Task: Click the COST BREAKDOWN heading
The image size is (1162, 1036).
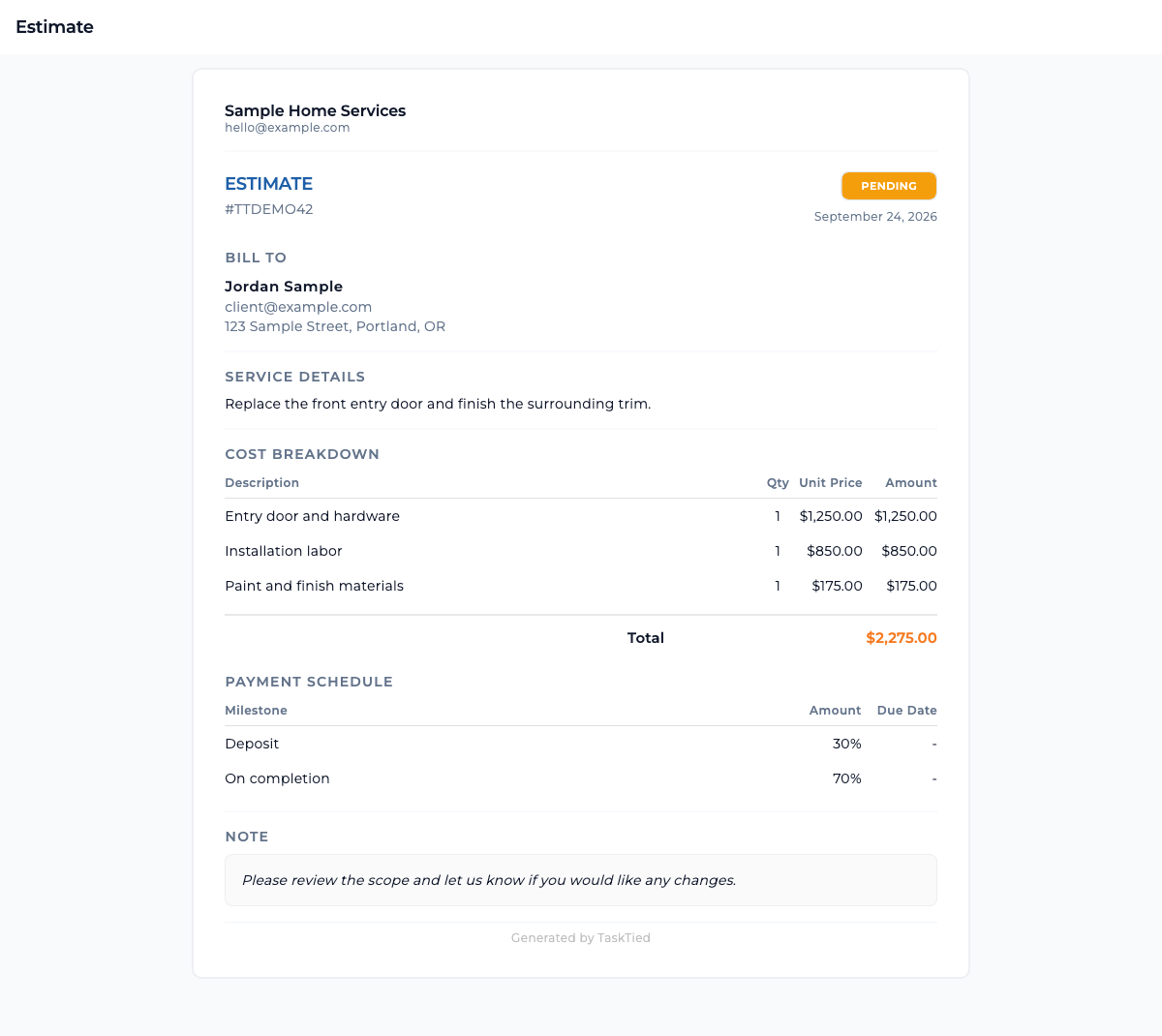Action: click(x=302, y=454)
